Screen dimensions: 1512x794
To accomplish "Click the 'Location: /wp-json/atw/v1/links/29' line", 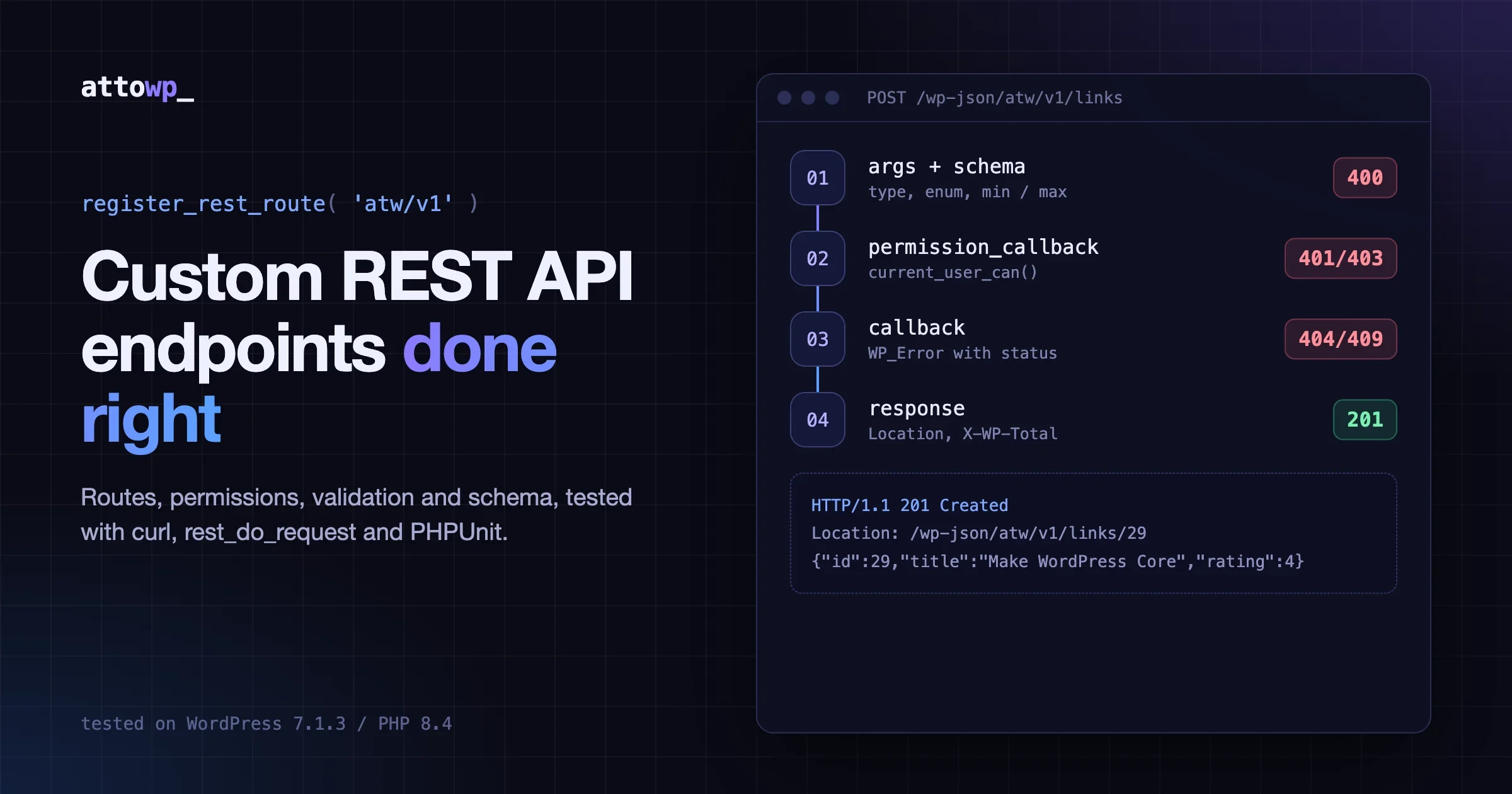I will click(x=979, y=533).
